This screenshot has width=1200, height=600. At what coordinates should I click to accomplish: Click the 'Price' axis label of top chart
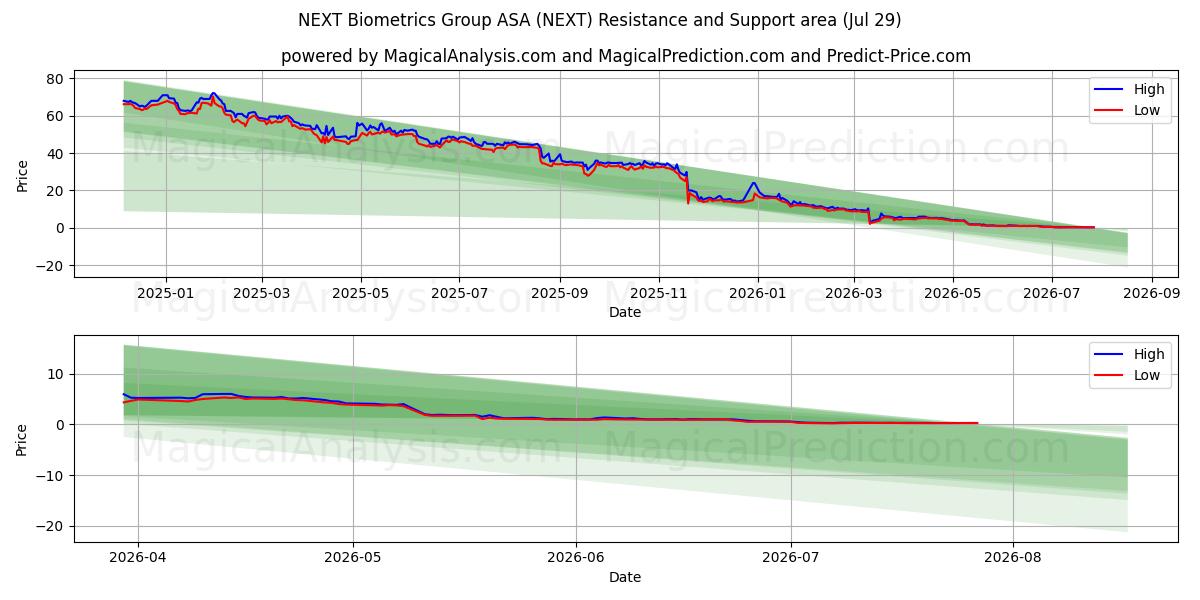[22, 175]
